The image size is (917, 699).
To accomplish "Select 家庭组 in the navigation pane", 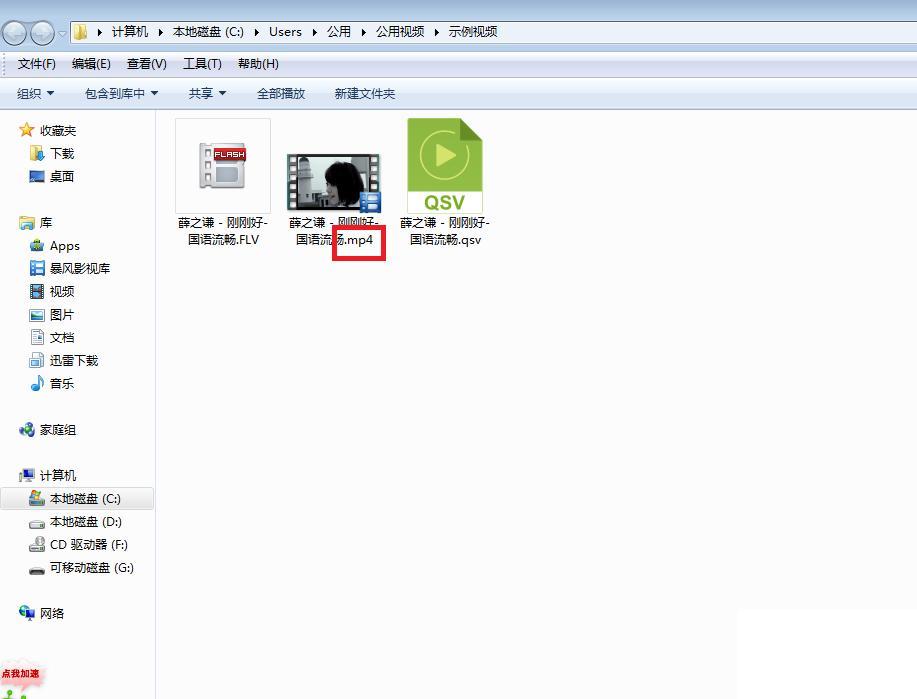I will (58, 430).
